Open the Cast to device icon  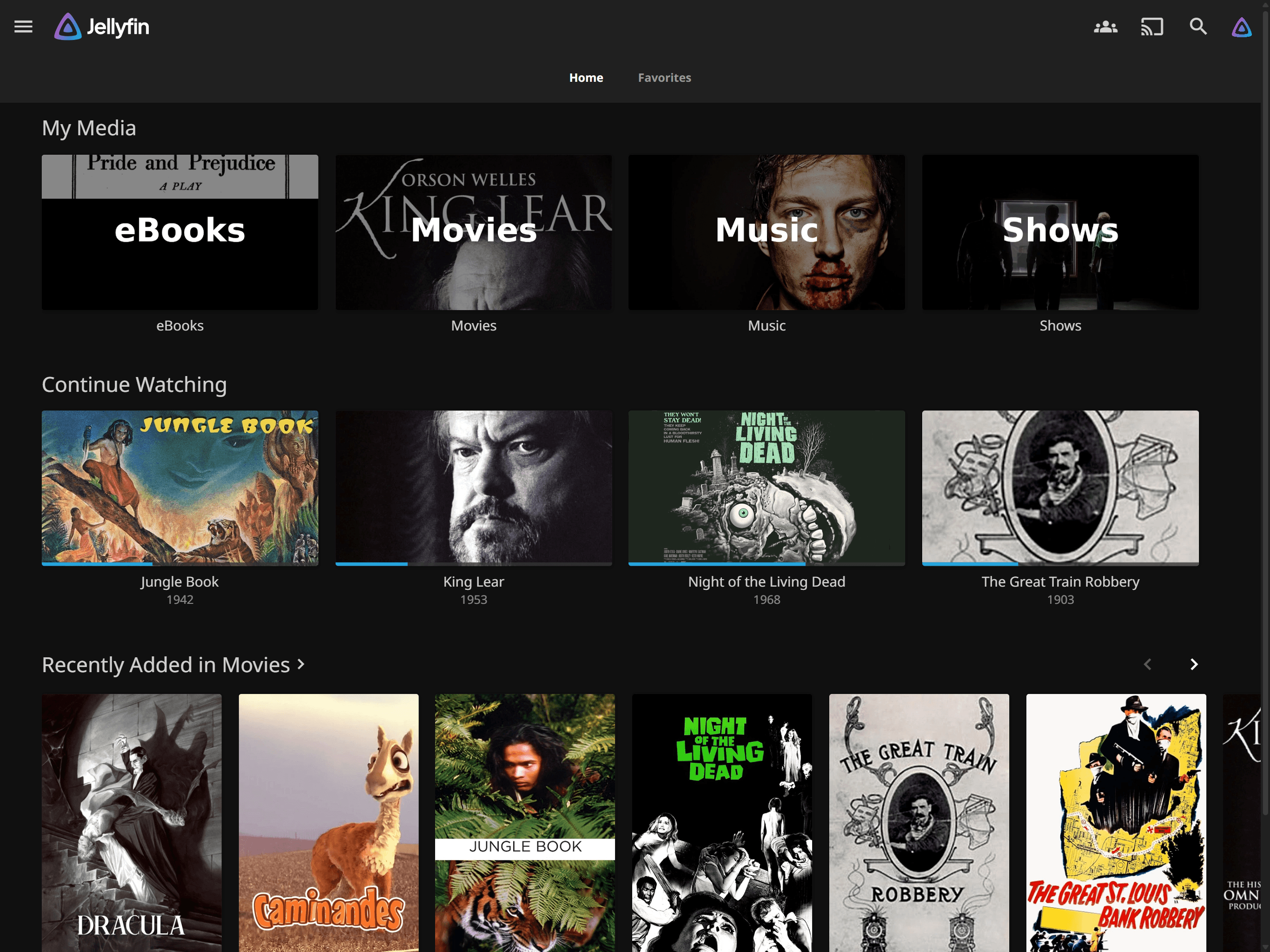pos(1152,26)
